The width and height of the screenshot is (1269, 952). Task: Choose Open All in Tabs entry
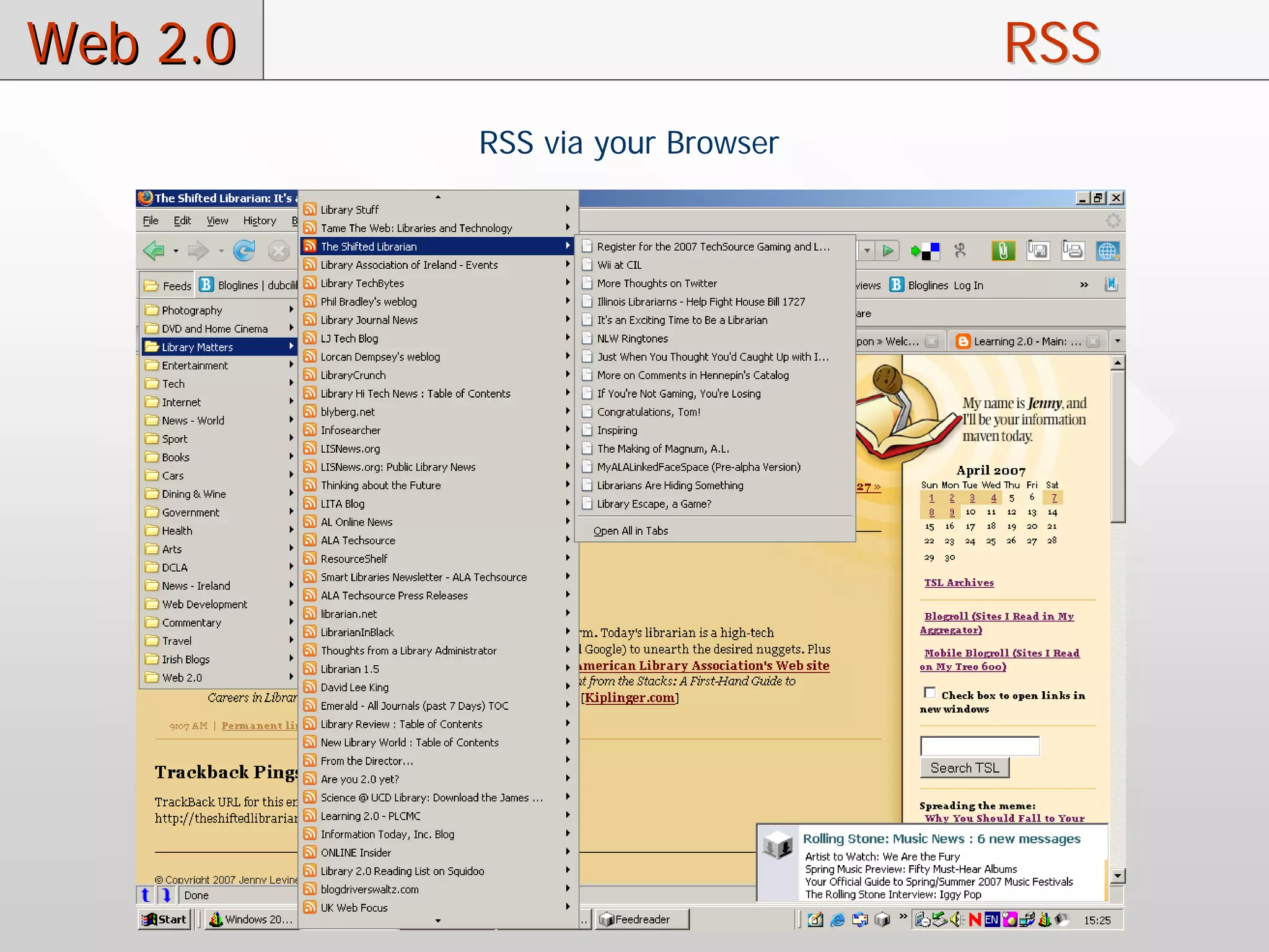630,531
